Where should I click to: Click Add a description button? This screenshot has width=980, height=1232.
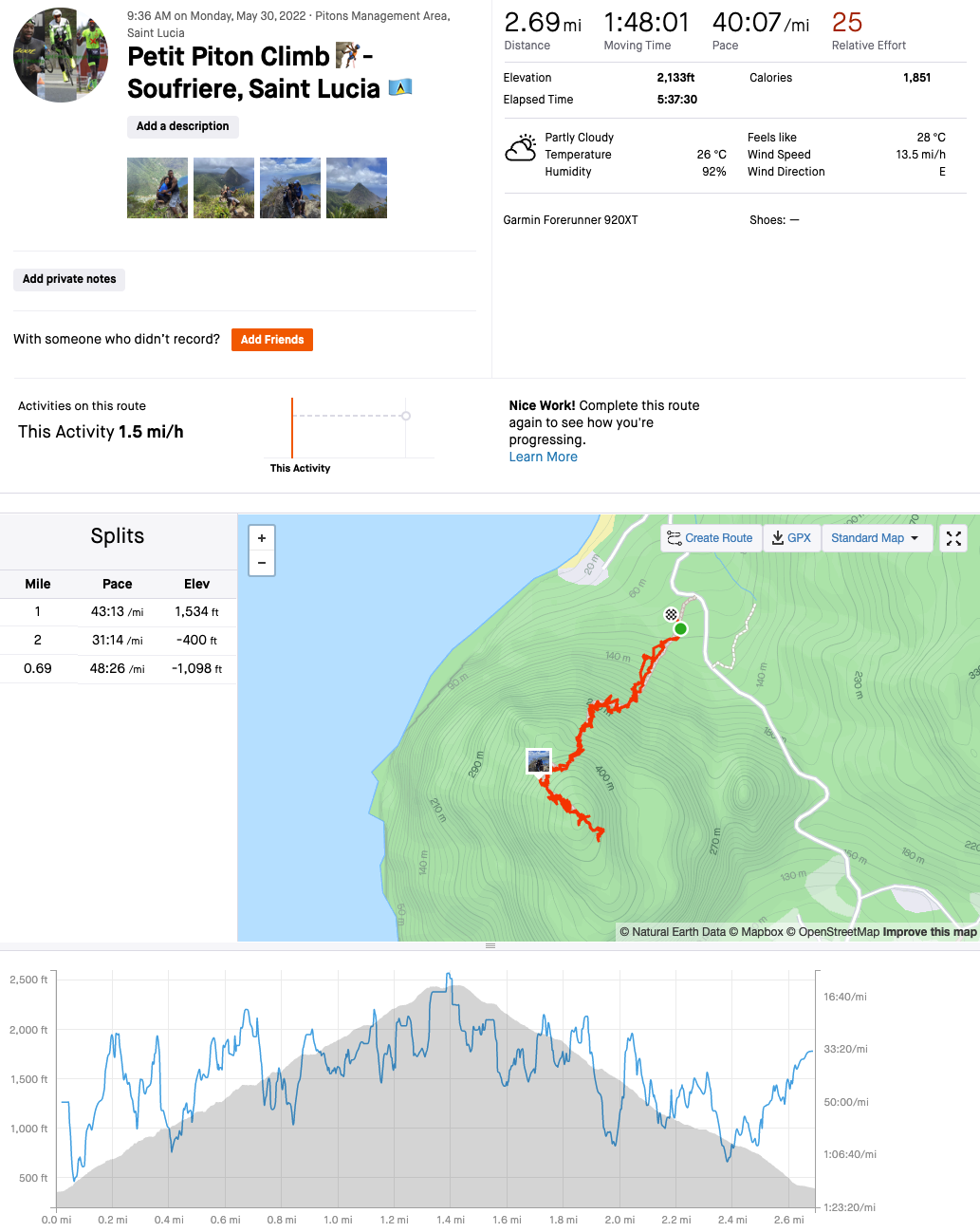[x=183, y=126]
